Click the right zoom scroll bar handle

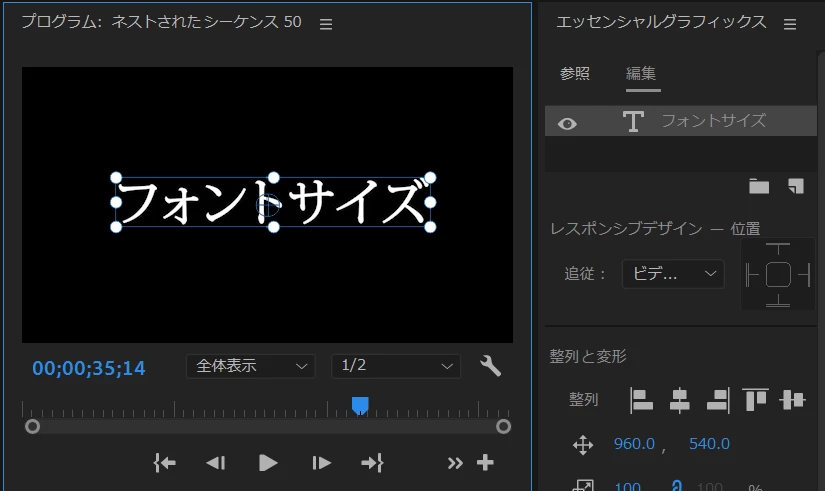[504, 426]
